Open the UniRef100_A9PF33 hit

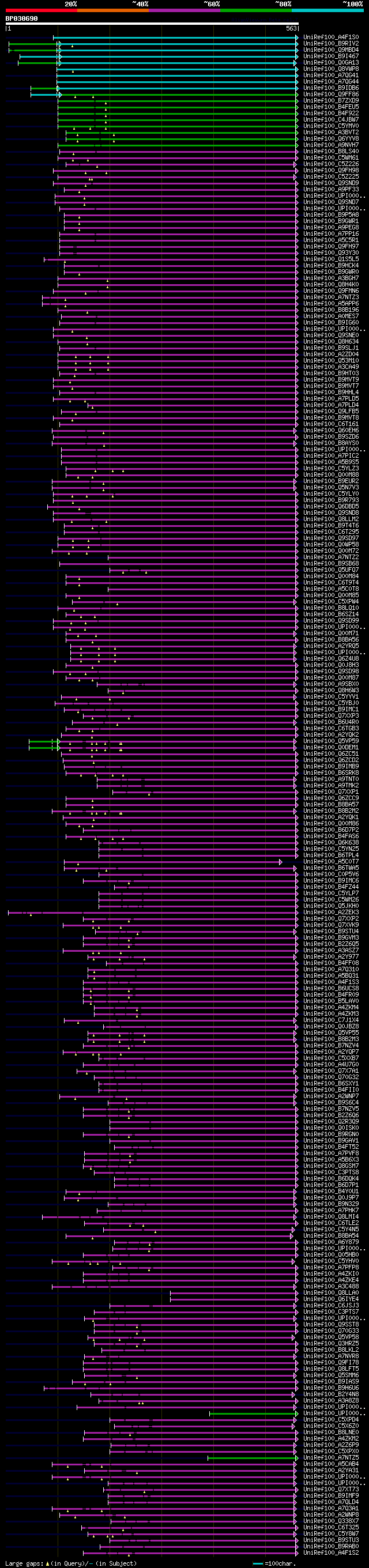(x=332, y=189)
